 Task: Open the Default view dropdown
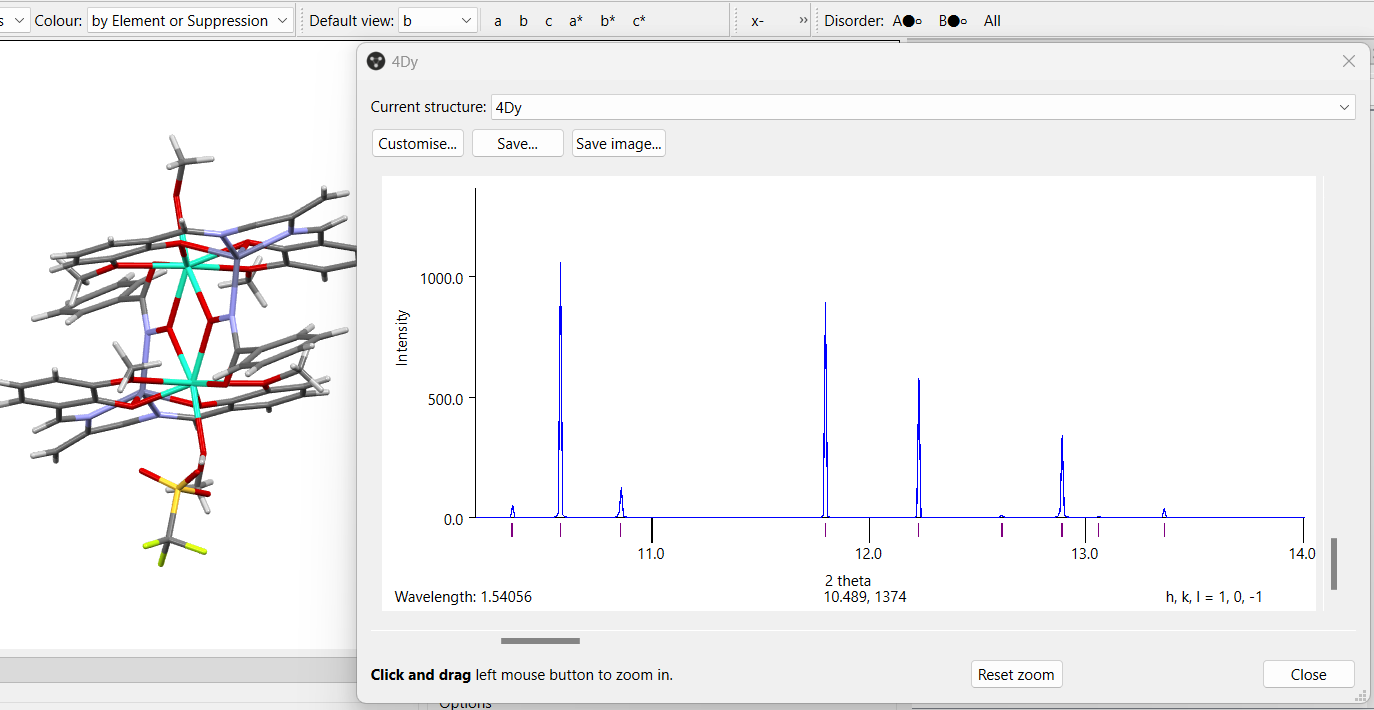point(438,20)
